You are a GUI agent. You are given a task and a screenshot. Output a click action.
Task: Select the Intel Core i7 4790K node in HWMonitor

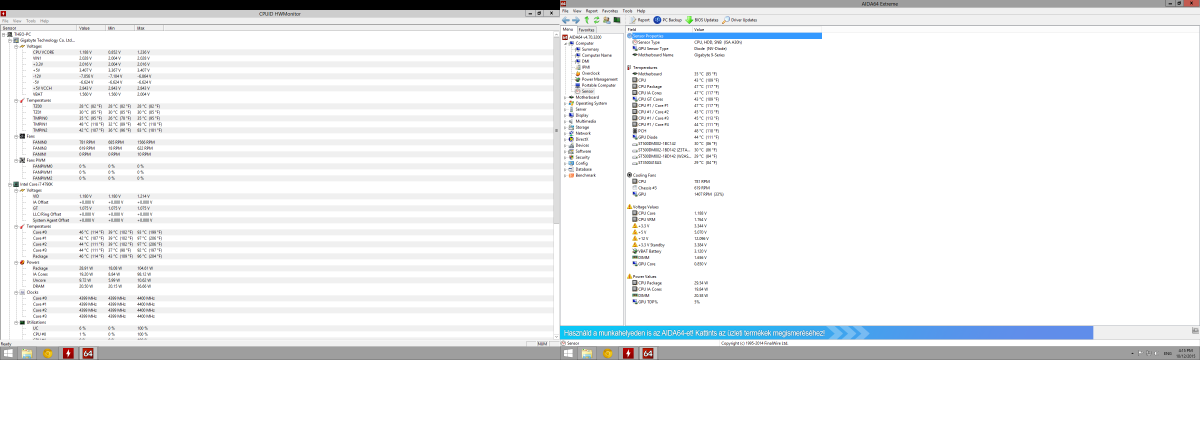tap(32, 184)
